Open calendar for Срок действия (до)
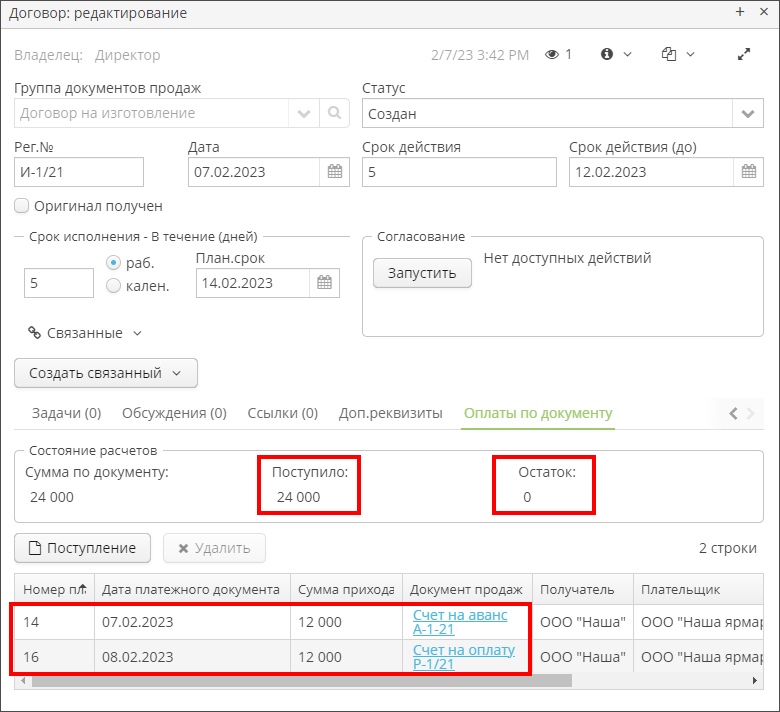780x712 pixels. coord(749,172)
